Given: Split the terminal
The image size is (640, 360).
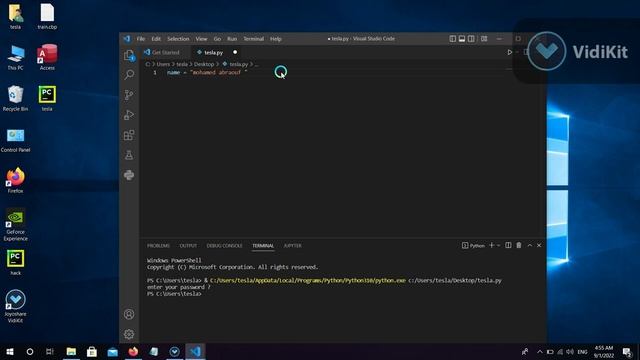Looking at the screenshot, I should [508, 245].
